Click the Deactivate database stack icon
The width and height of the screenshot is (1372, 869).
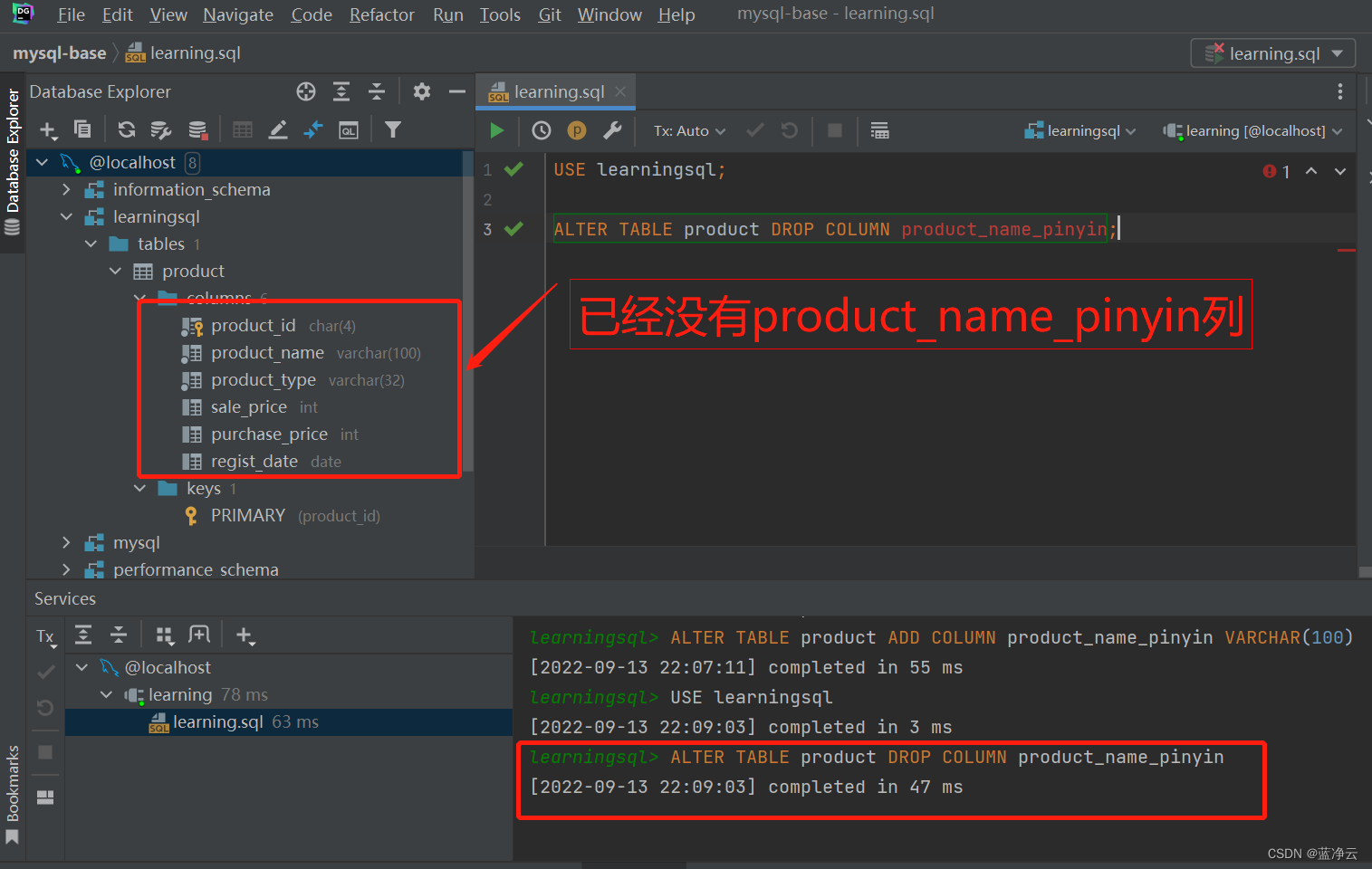pos(198,130)
